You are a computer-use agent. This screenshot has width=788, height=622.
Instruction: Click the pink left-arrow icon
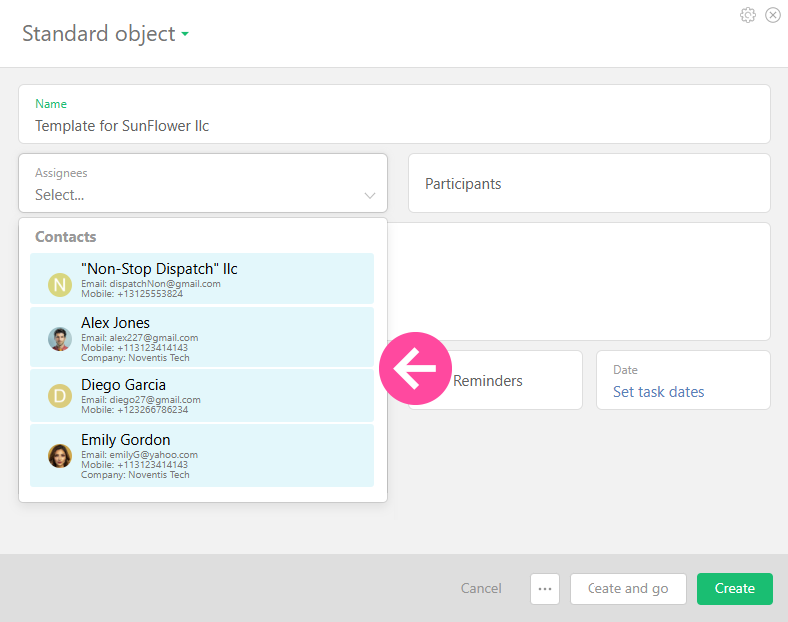pos(415,369)
